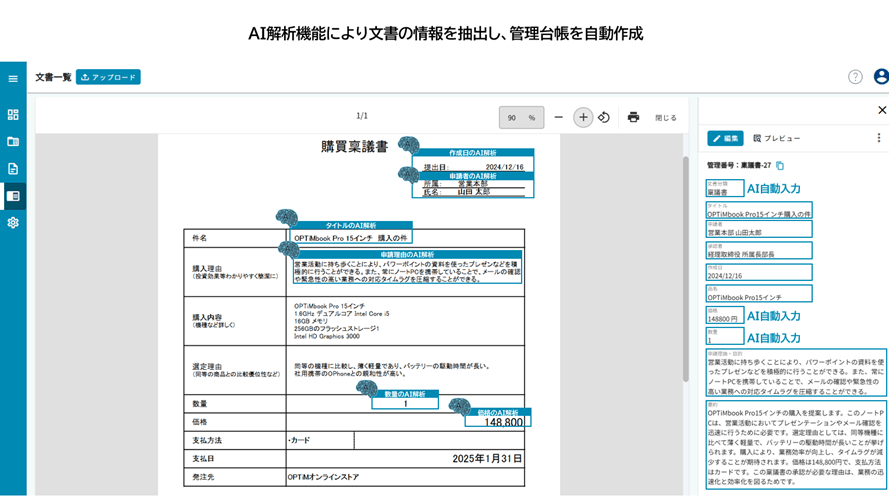
Task: Switch to the 編集 tab
Action: pos(725,138)
